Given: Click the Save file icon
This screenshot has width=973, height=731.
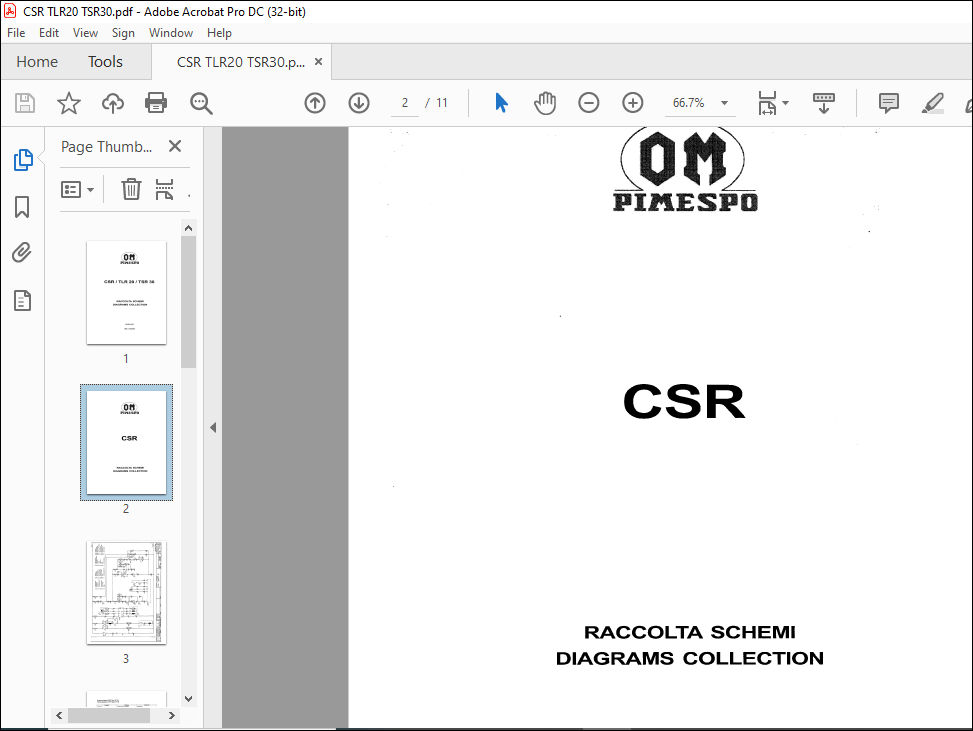Looking at the screenshot, I should tap(25, 103).
